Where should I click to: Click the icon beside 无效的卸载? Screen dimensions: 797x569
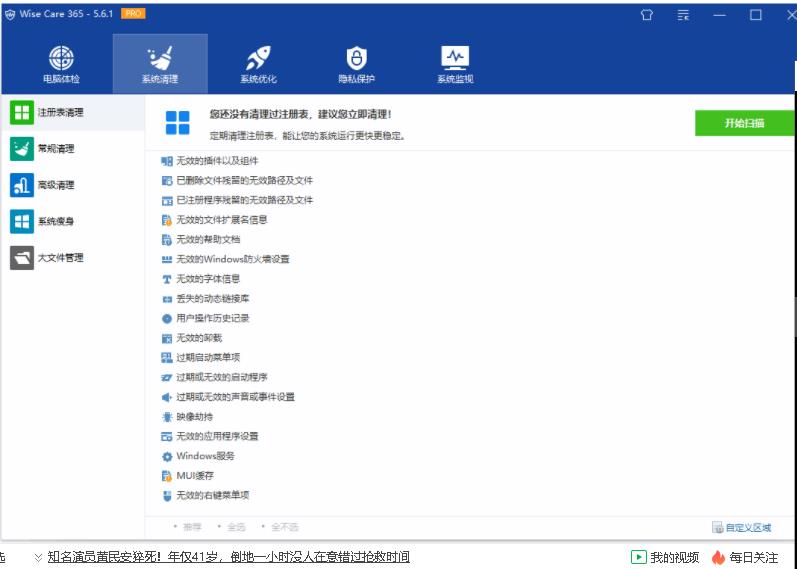click(167, 338)
